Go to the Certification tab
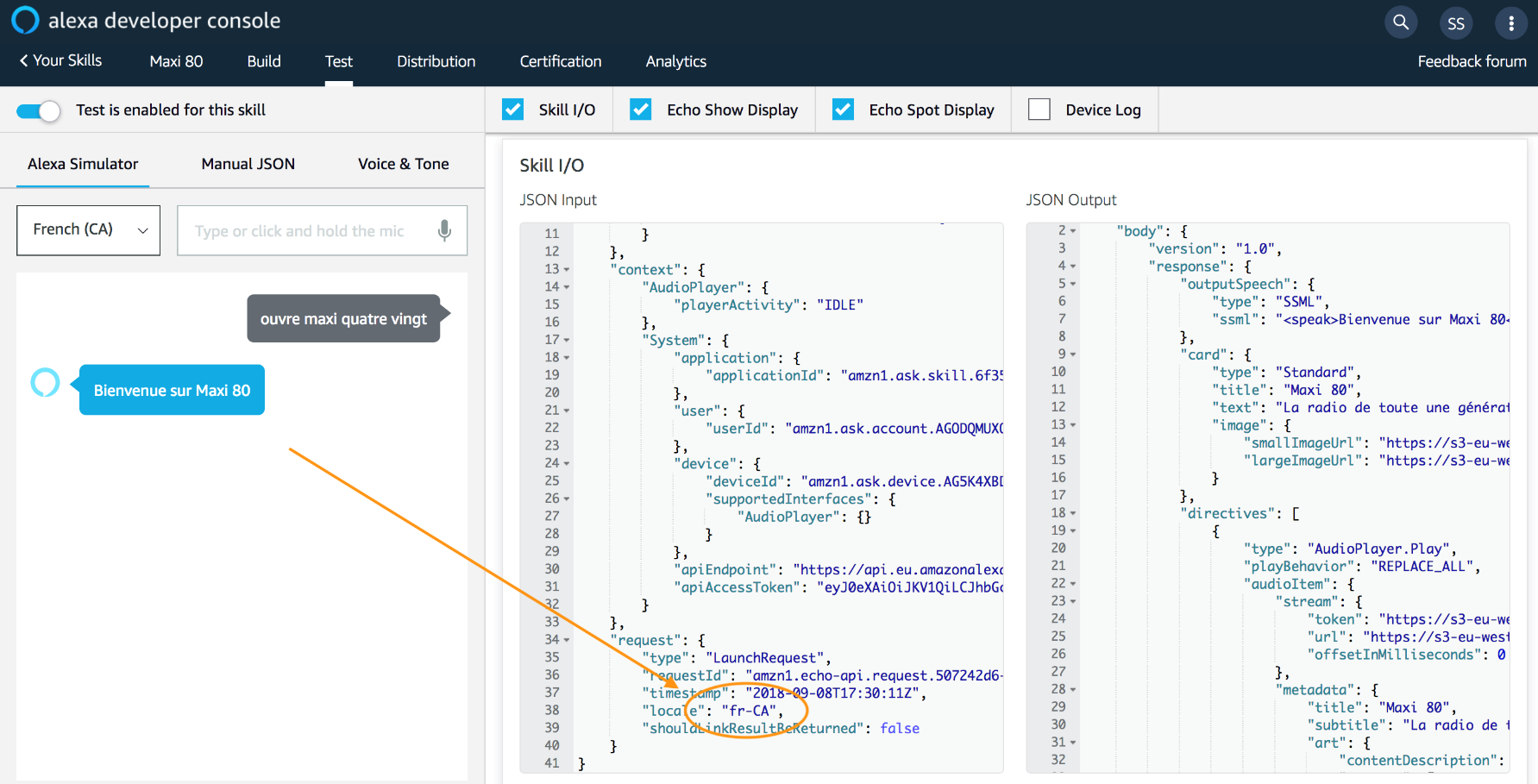Screen dimensions: 1538x784 click(561, 61)
